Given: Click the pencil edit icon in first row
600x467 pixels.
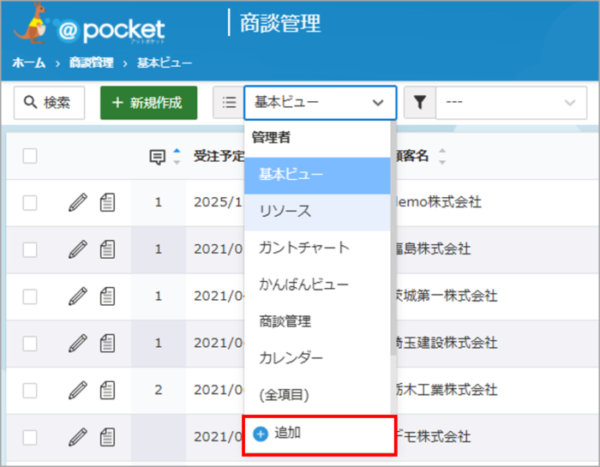Looking at the screenshot, I should coord(78,203).
